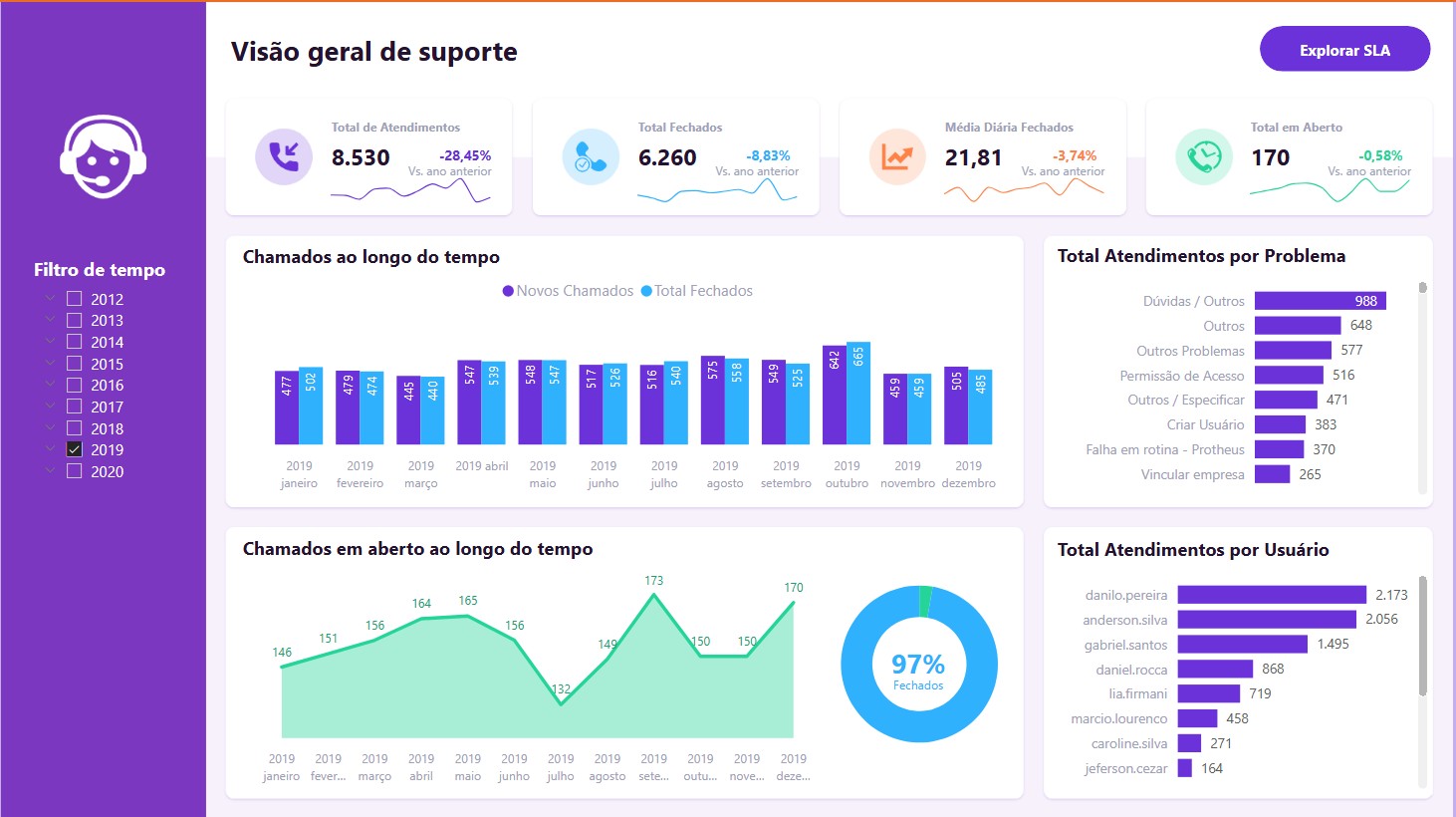Click scrollbar in Total Atendimentos por Usuário

(x=1422, y=638)
